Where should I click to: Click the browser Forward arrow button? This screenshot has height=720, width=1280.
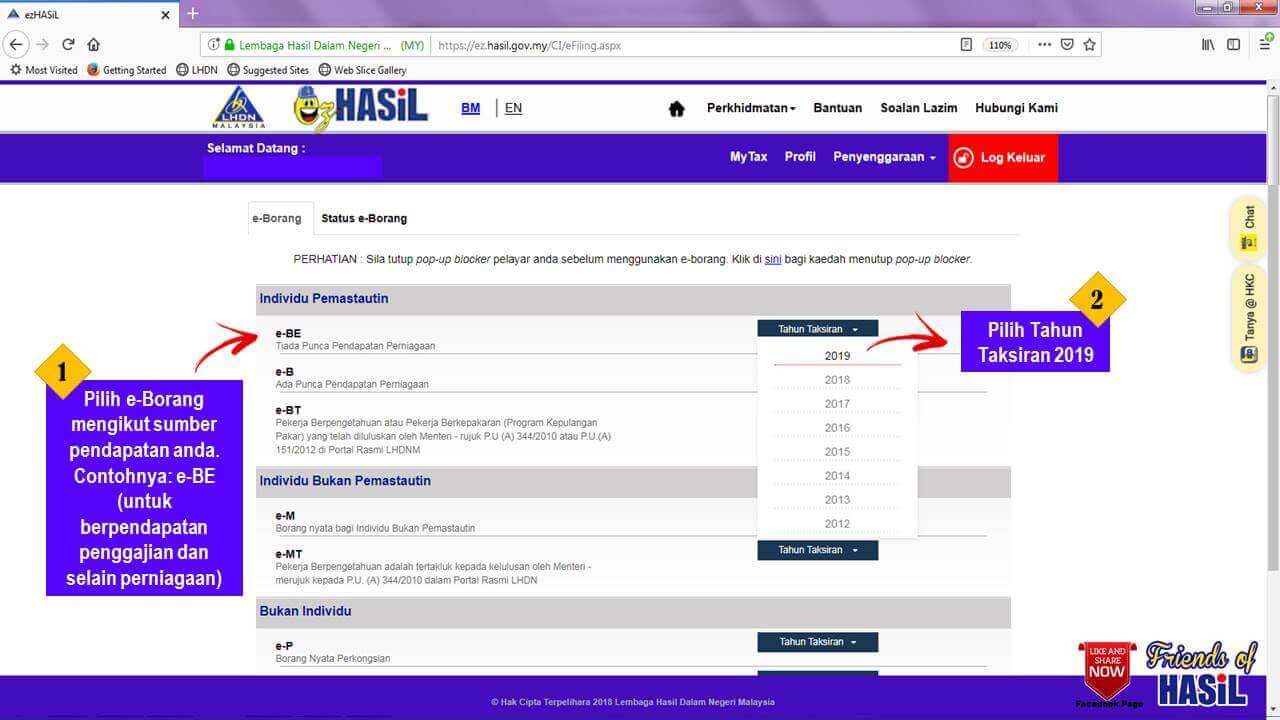coord(42,45)
